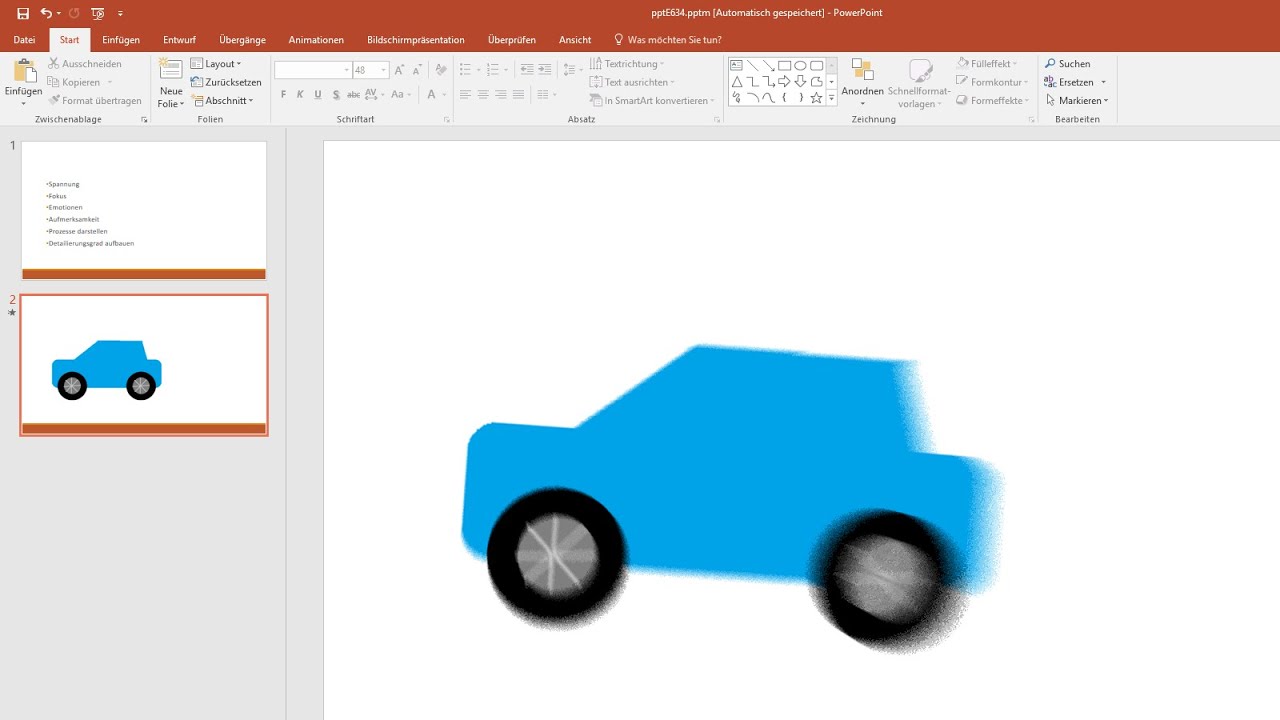Click the Zurücksetzen reset button
The height and width of the screenshot is (720, 1280).
(226, 82)
